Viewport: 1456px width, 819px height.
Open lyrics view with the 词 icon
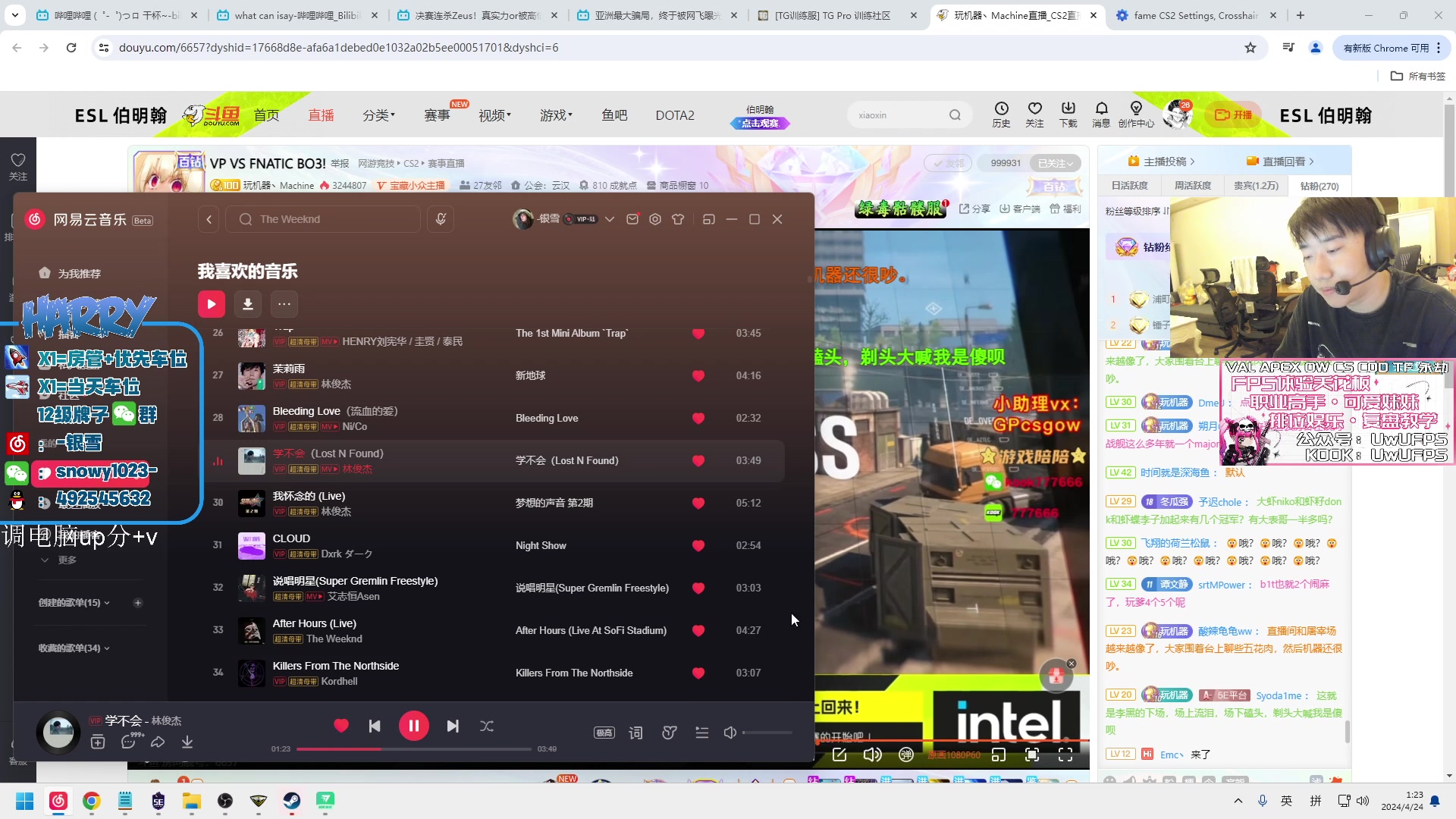[x=635, y=733]
